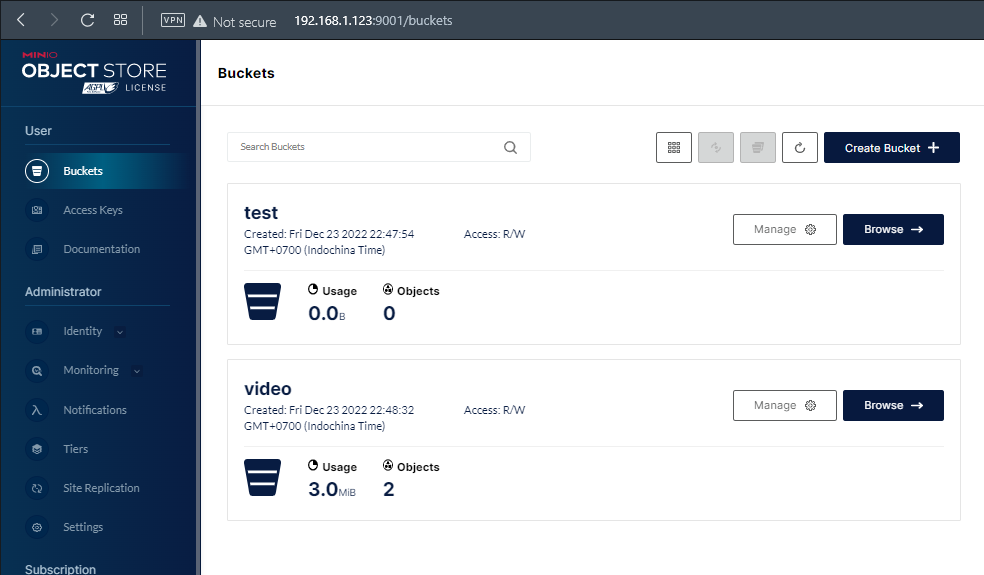Click the browser back arrow

click(22, 20)
